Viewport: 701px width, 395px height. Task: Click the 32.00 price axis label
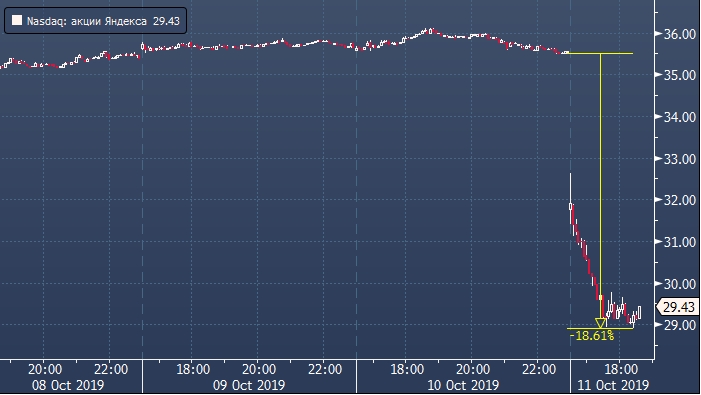(680, 200)
